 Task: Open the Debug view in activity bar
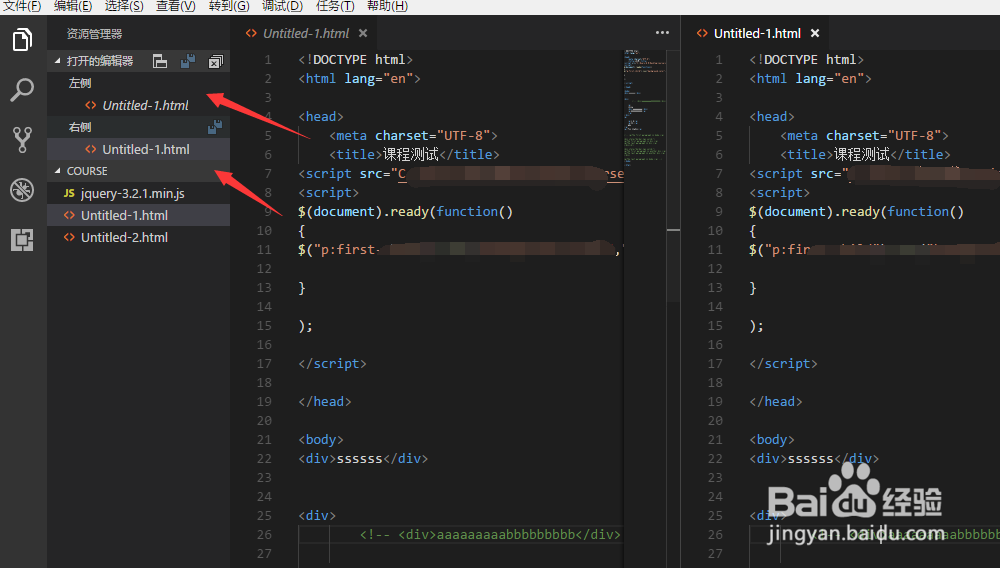click(x=22, y=190)
